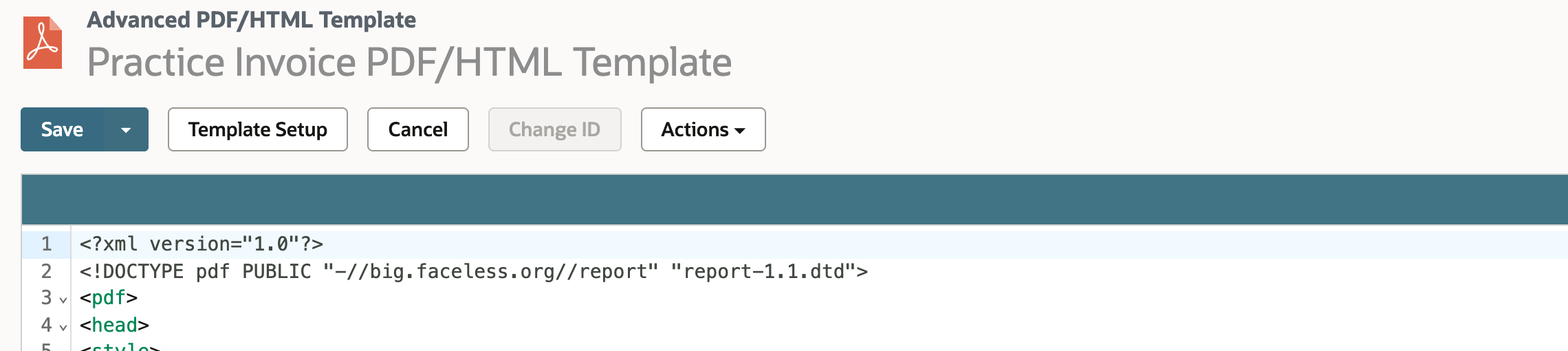
Task: Collapse the pdf tag on line 3
Action: tap(63, 300)
